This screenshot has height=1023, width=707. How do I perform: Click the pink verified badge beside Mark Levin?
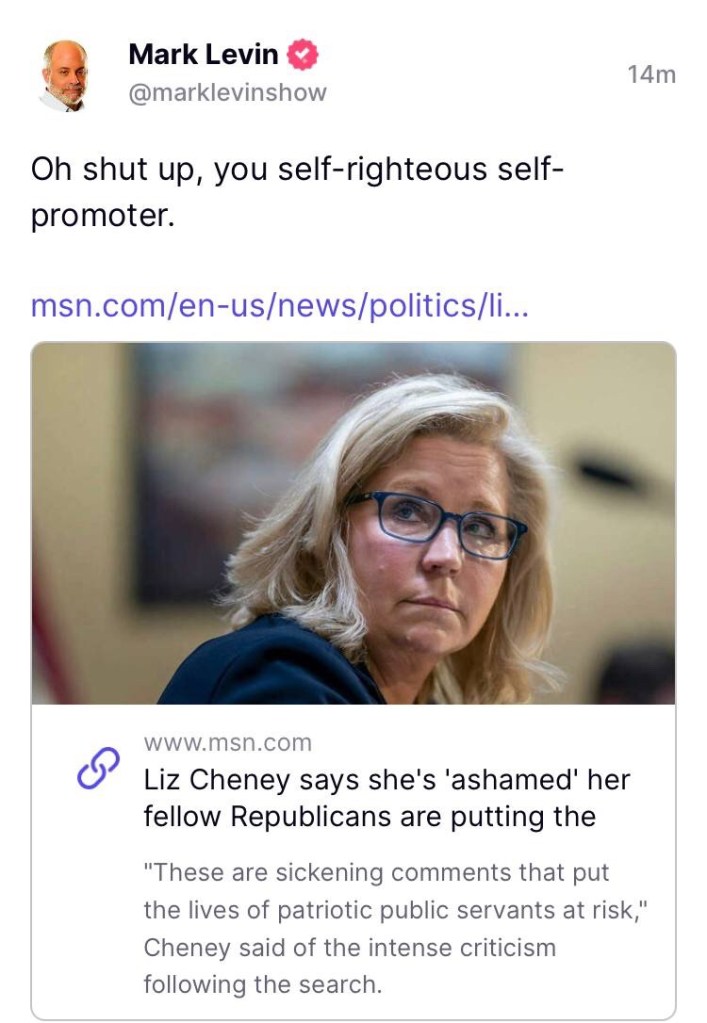(x=302, y=56)
